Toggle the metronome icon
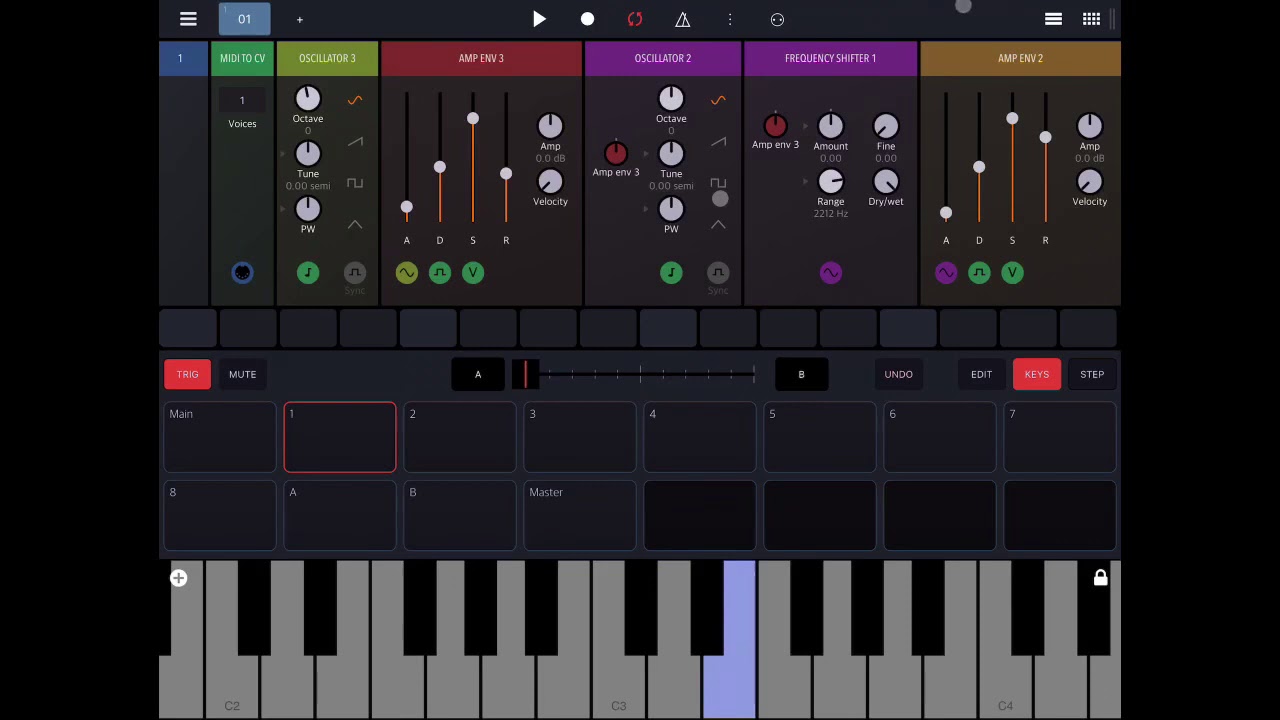 point(683,19)
